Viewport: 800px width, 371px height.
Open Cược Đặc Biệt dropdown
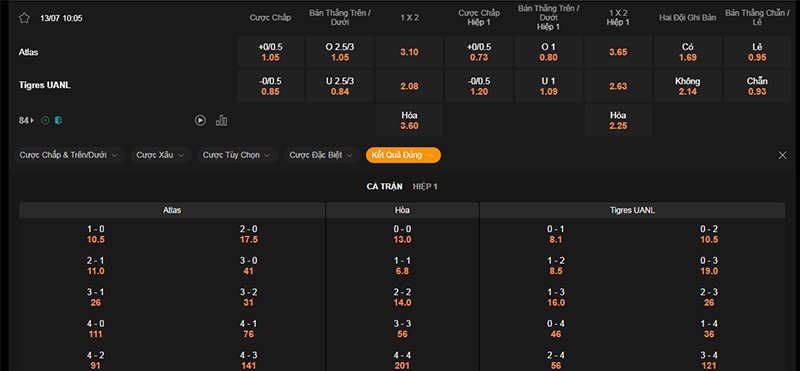click(322, 155)
